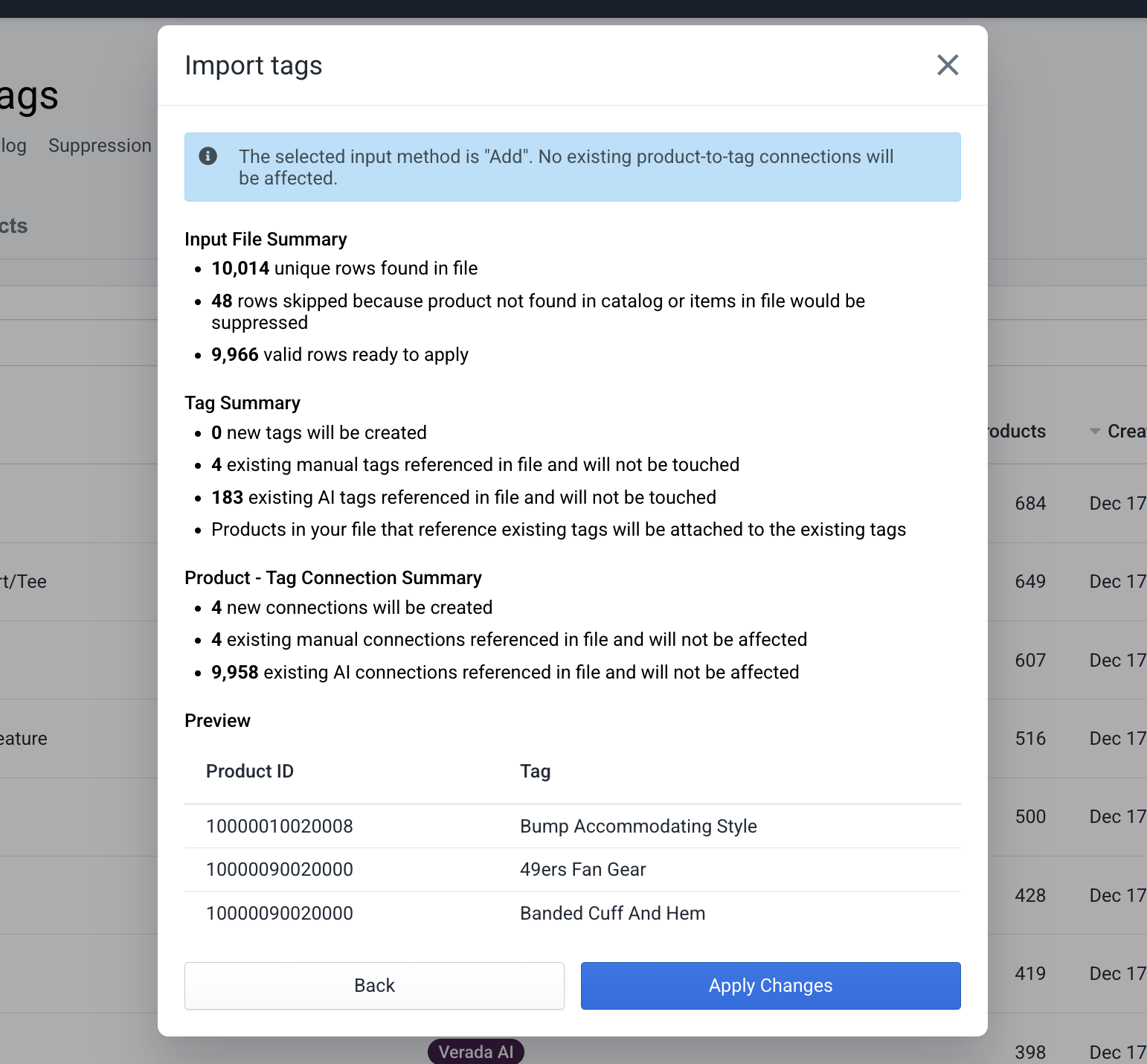1147x1064 pixels.
Task: Click the Tag preview column header
Action: pyautogui.click(x=535, y=772)
